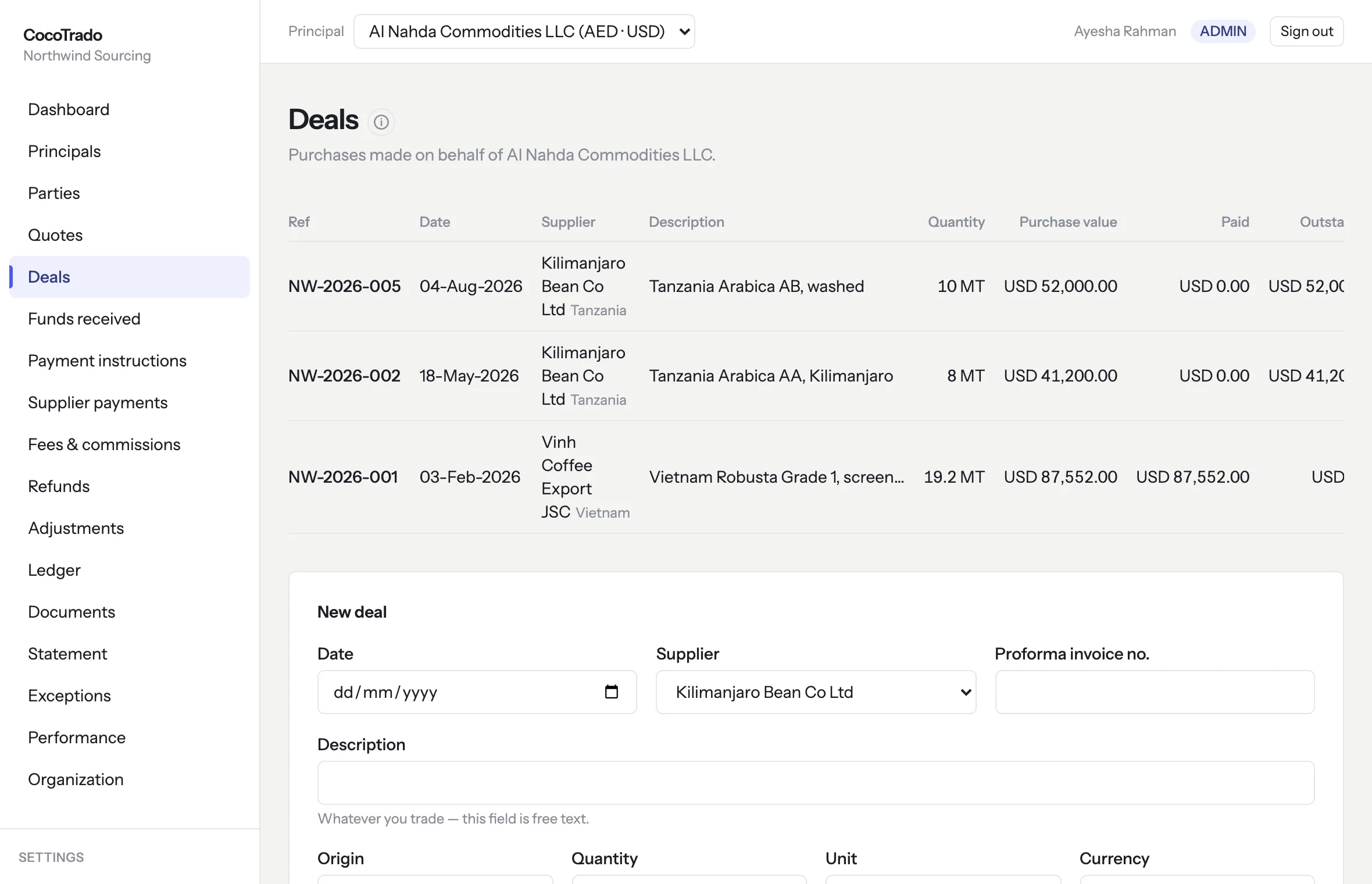Click the CocoTrado logo text
The width and height of the screenshot is (1372, 884).
coord(63,35)
